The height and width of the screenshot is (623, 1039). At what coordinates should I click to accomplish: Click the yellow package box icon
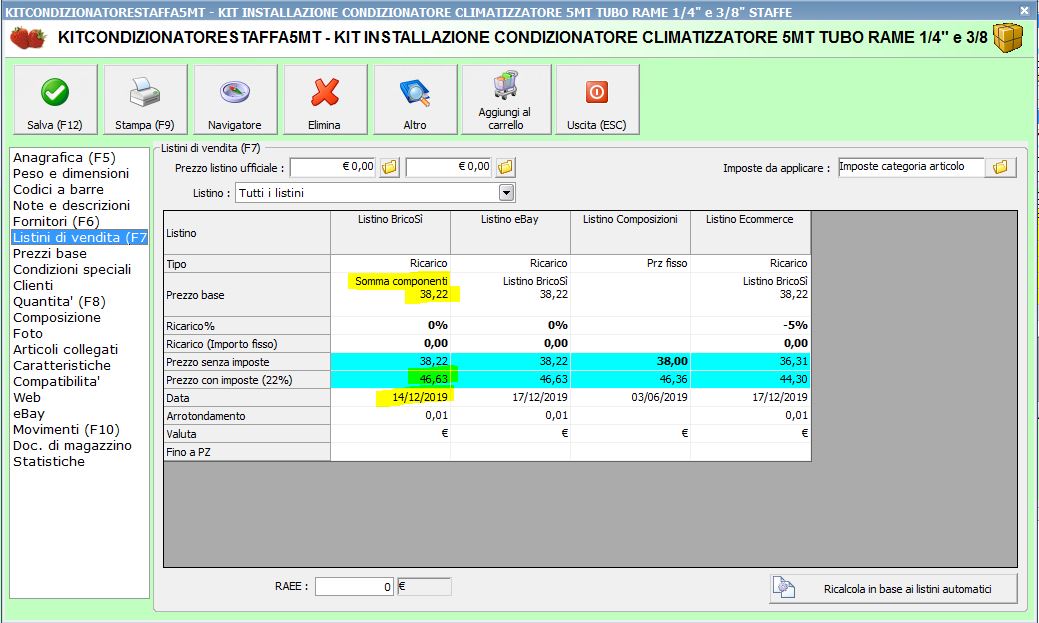click(x=1007, y=37)
